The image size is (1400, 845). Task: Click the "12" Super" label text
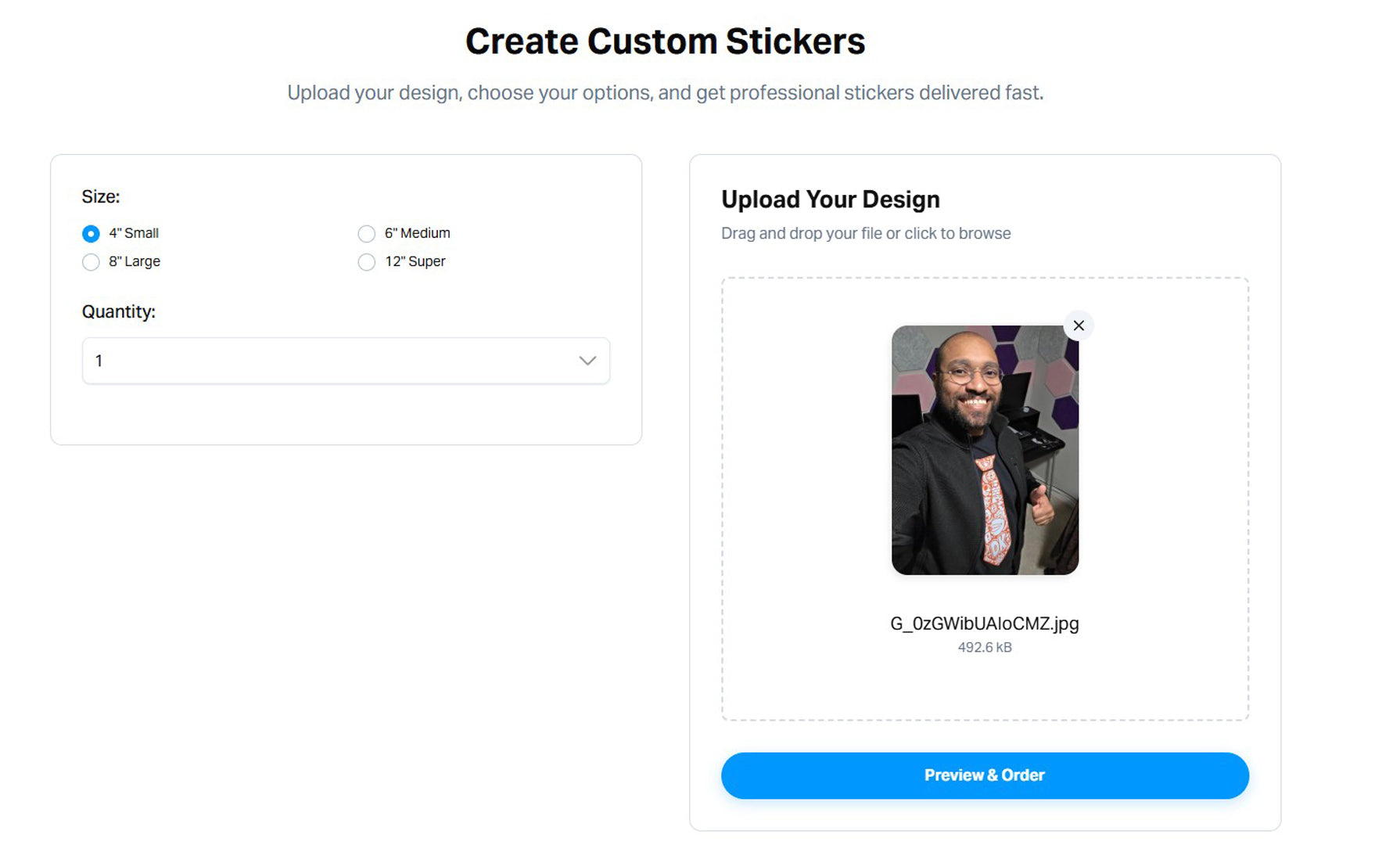(x=415, y=261)
